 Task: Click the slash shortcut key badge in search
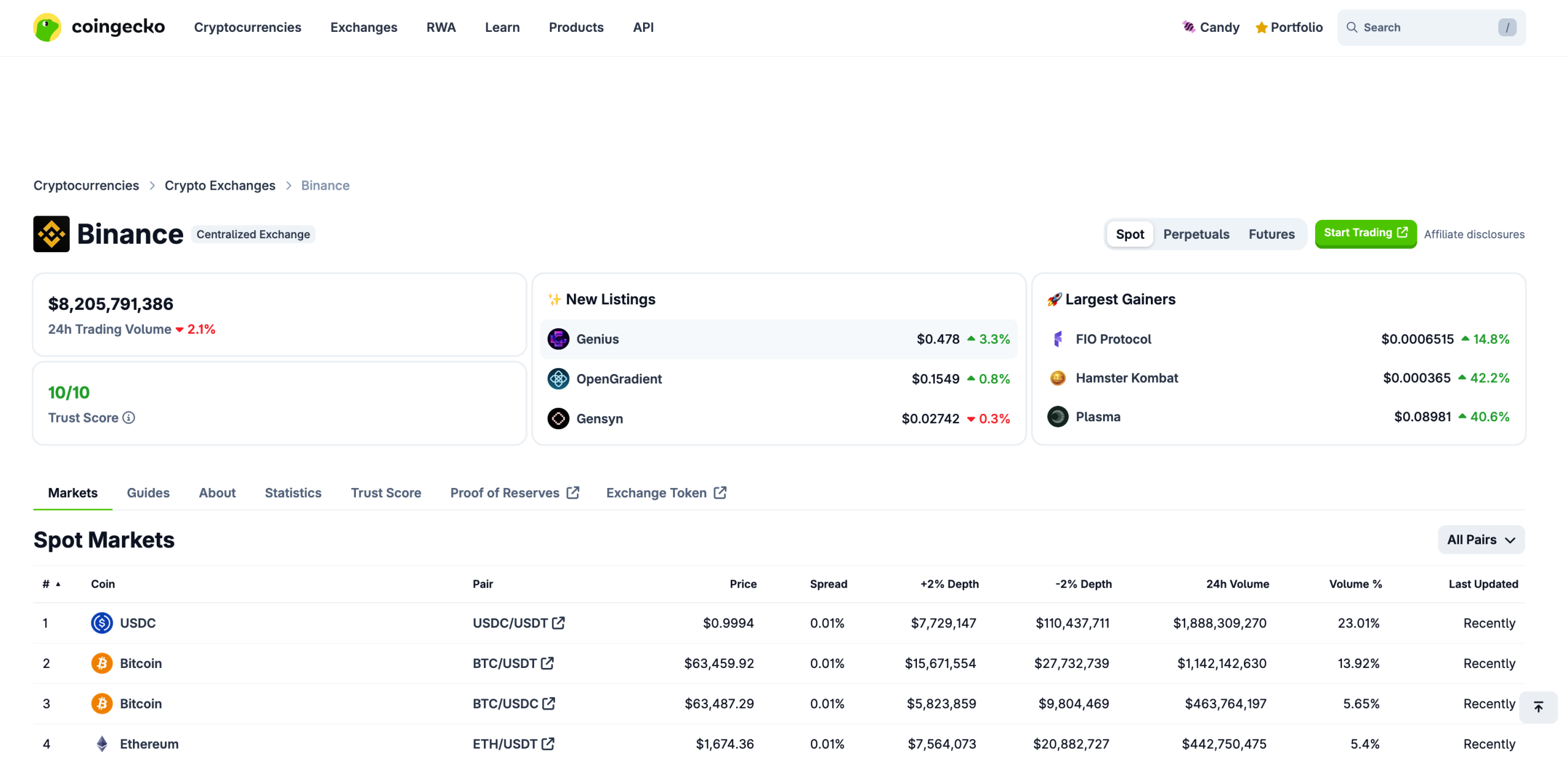pos(1507,28)
